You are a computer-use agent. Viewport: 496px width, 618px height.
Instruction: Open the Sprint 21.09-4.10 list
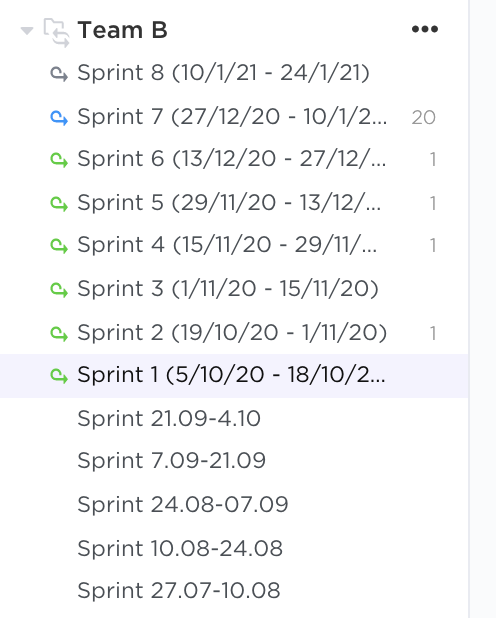pyautogui.click(x=169, y=418)
